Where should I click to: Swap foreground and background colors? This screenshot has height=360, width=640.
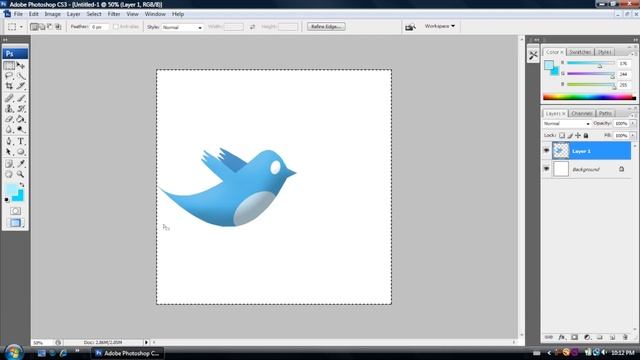[22, 185]
